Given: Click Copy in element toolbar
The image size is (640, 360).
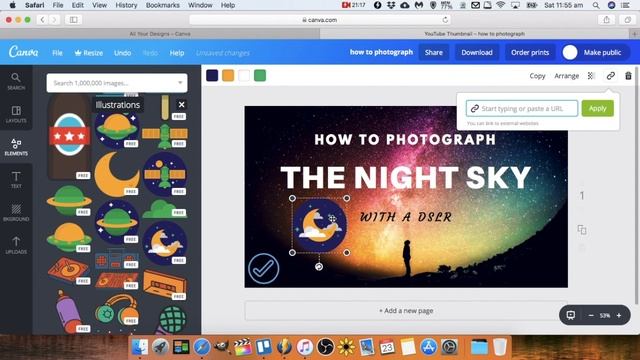Looking at the screenshot, I should [x=537, y=76].
